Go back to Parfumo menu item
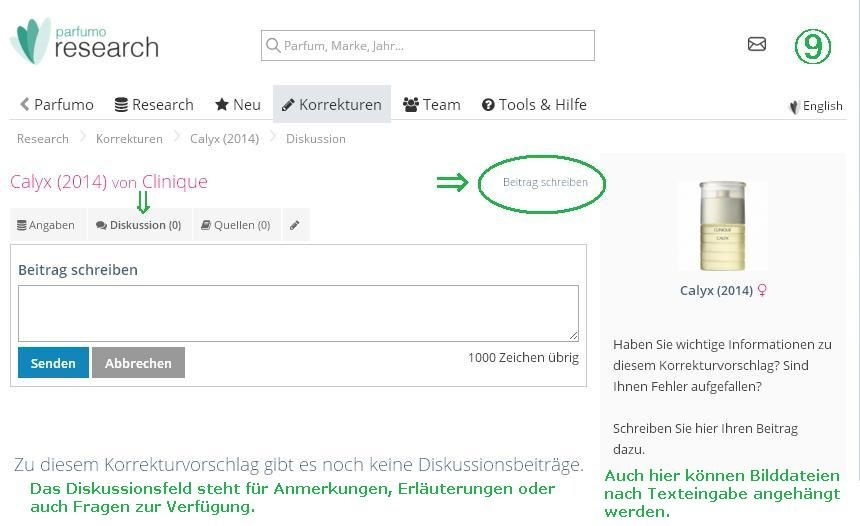Screen dimensions: 860x526 (56, 104)
